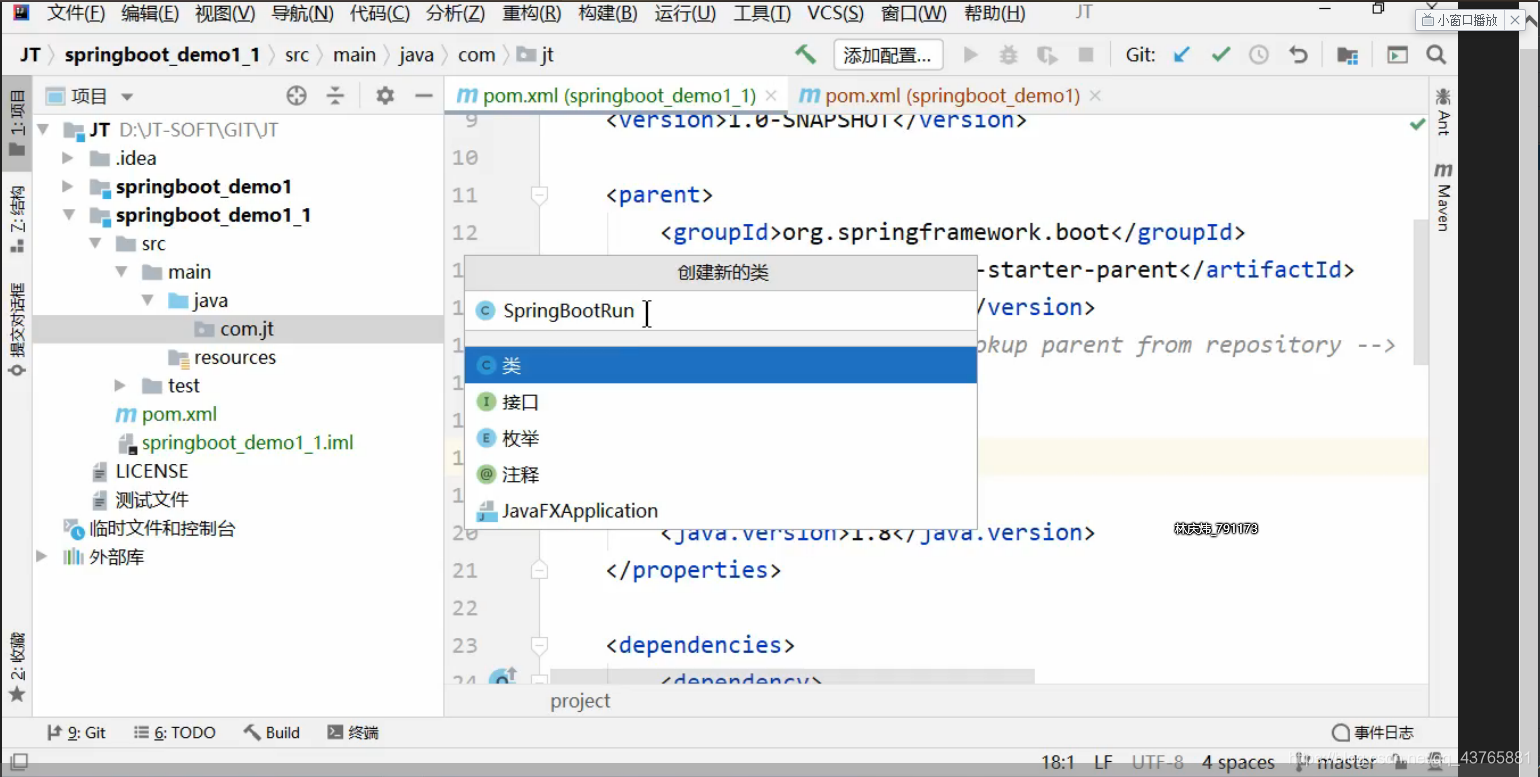
Task: Collapse the springboot_demo1_1 module
Action: click(68, 215)
